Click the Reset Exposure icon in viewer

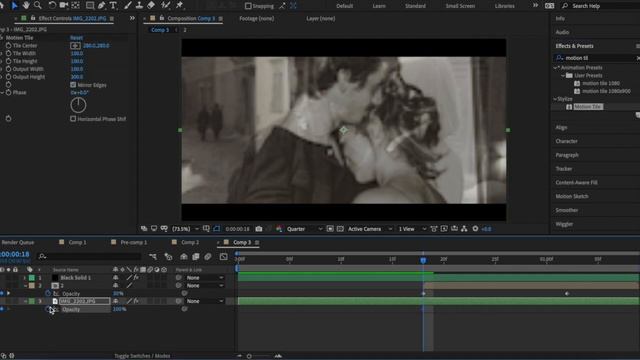(475, 229)
